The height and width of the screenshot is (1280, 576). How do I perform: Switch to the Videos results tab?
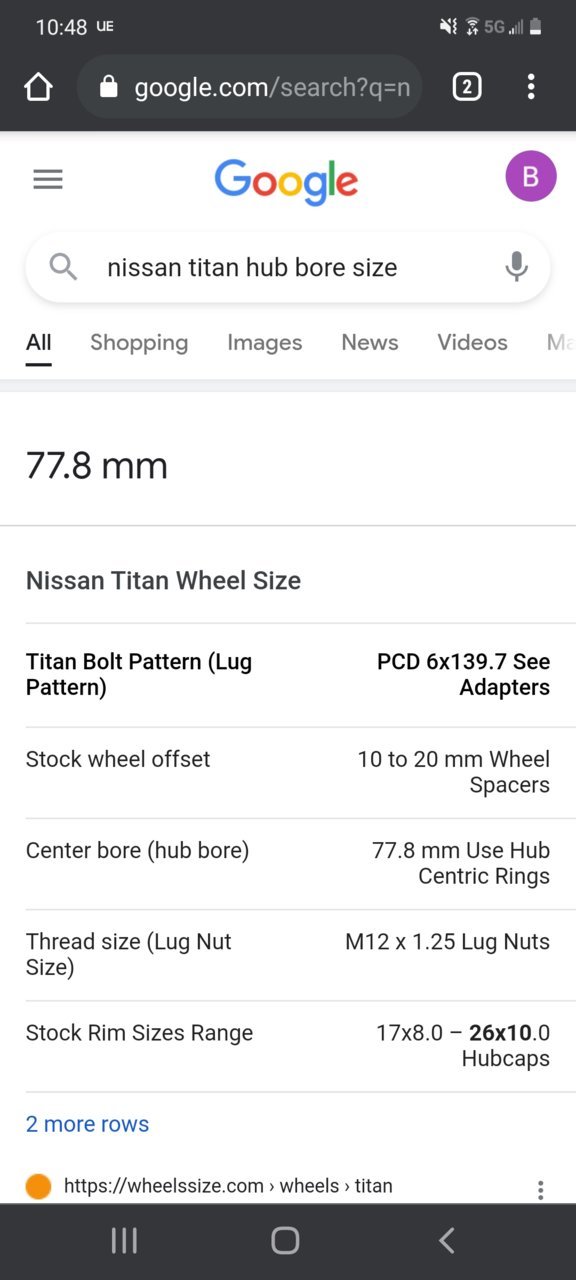point(472,342)
